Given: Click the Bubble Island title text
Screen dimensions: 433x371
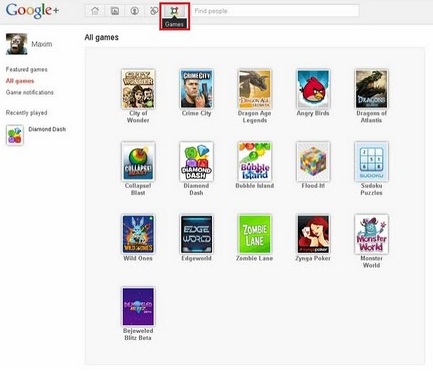Looking at the screenshot, I should pyautogui.click(x=255, y=186).
